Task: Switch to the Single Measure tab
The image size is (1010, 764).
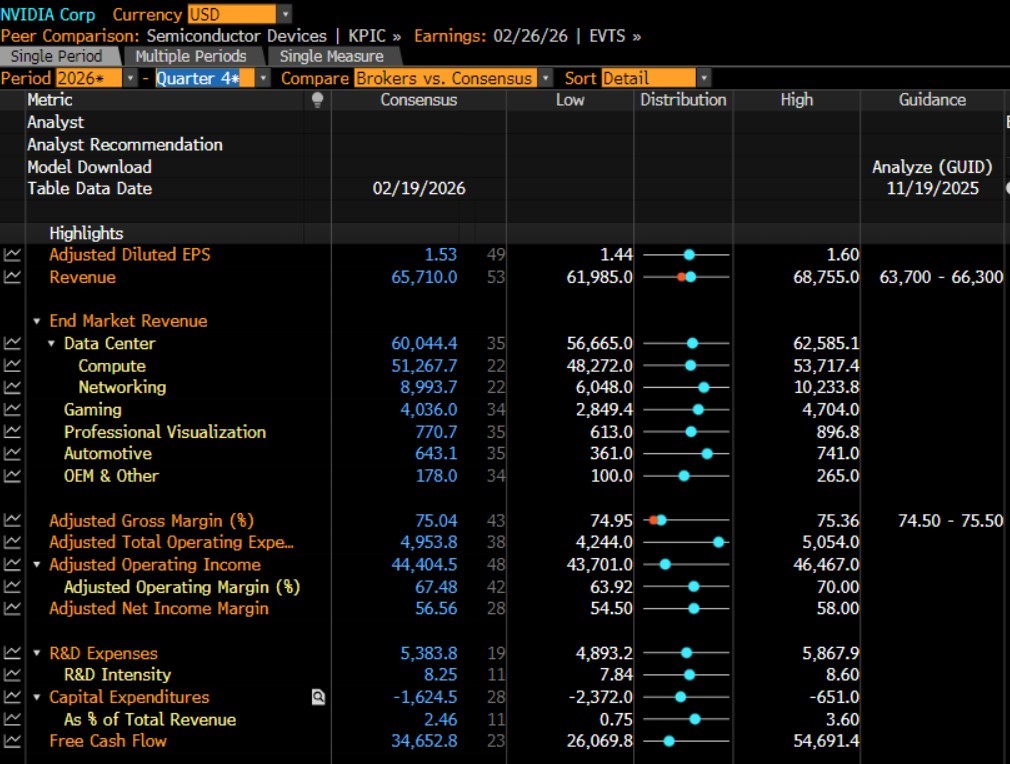Action: (331, 56)
